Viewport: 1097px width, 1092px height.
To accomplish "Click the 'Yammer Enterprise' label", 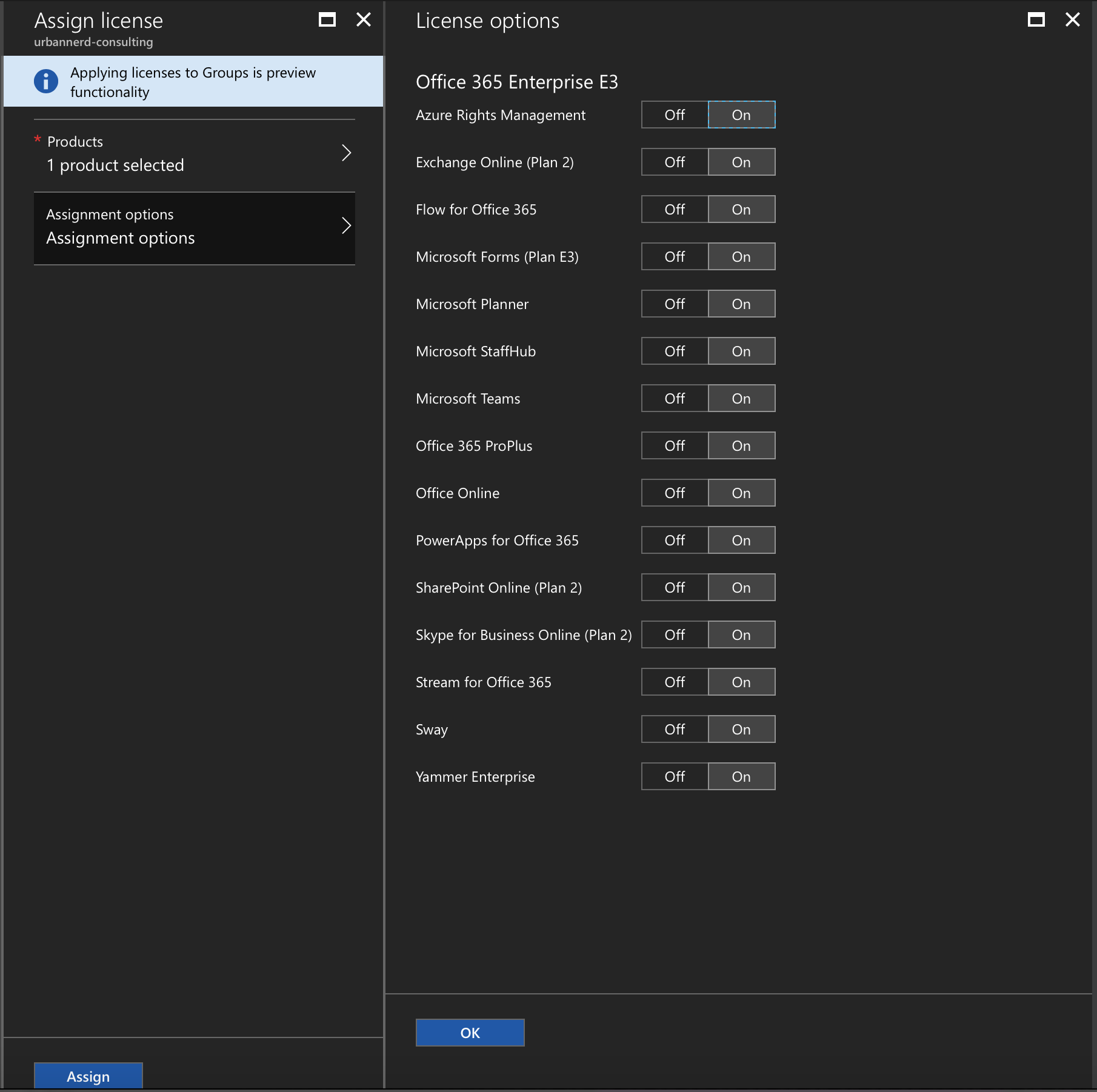I will click(475, 776).
